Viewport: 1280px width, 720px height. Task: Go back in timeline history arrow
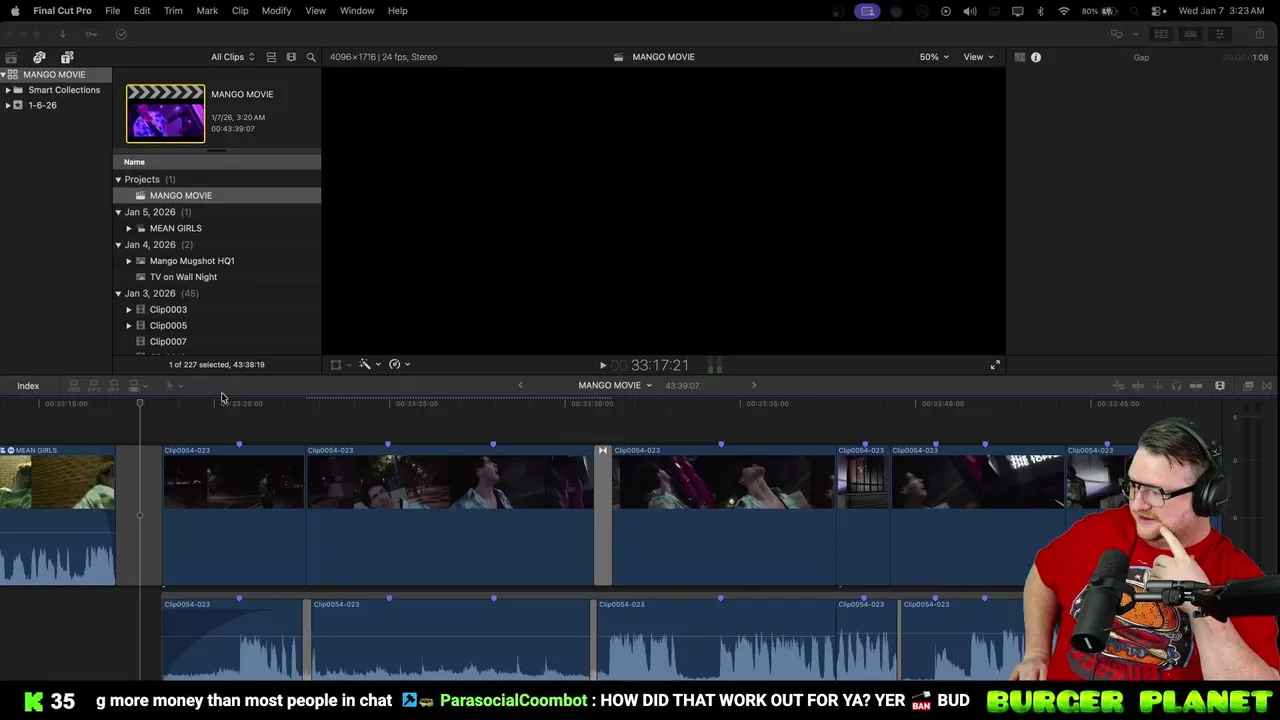[x=520, y=385]
